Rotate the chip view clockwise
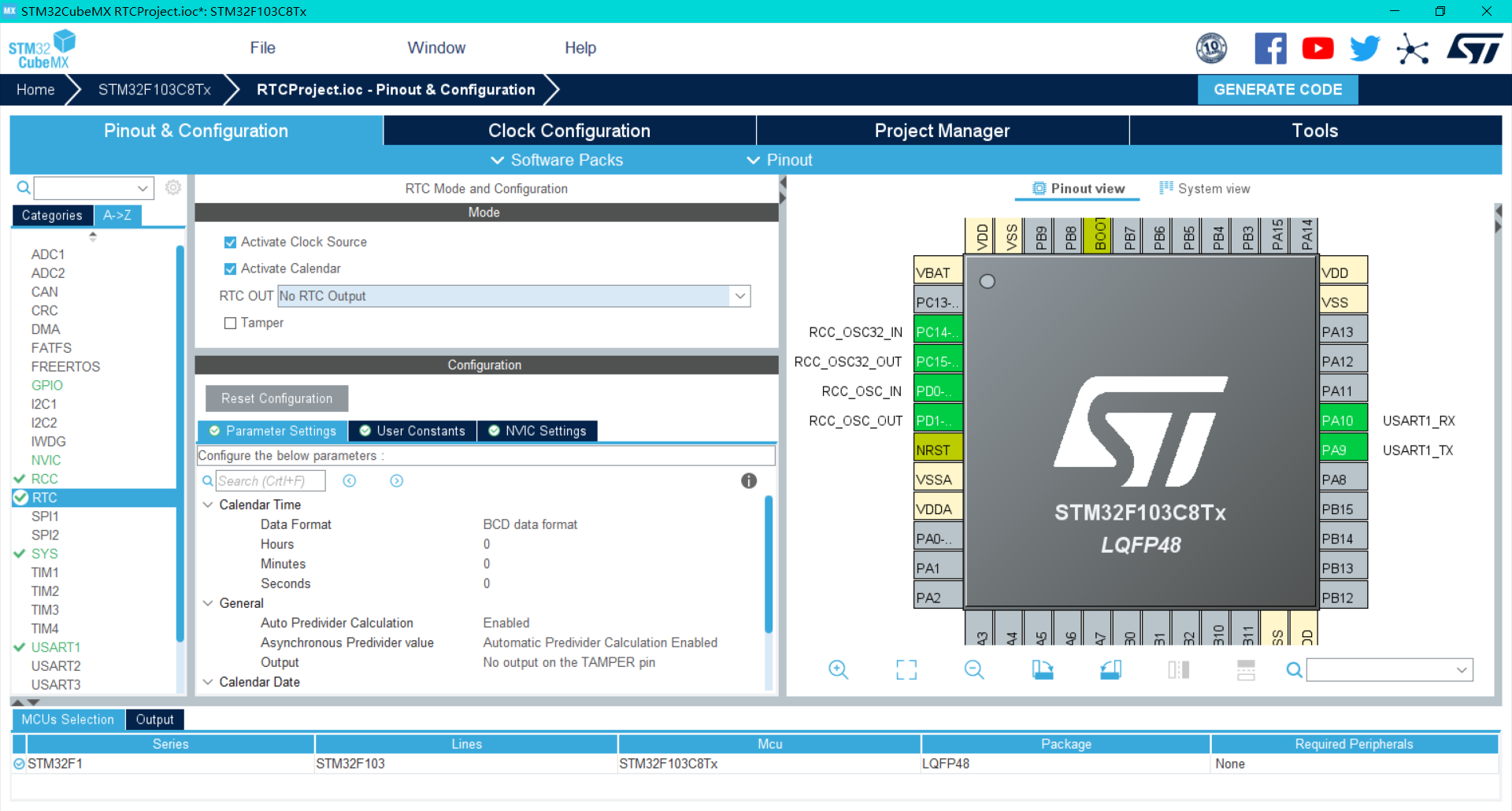The width and height of the screenshot is (1512, 811). [1042, 669]
